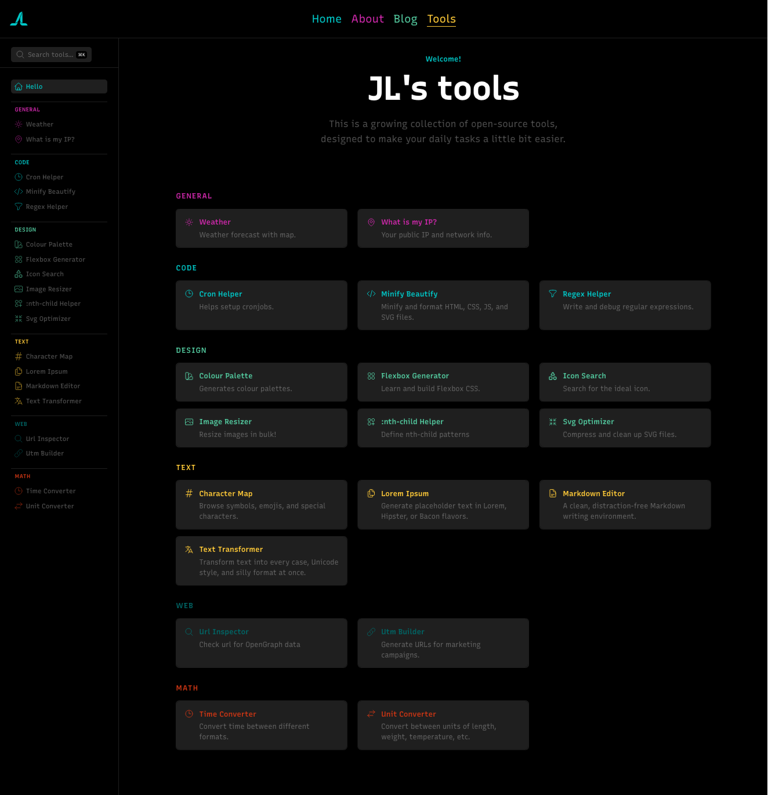Viewport: 768px width, 795px height.
Task: Open the Lorem Ipsum card title
Action: click(x=405, y=493)
